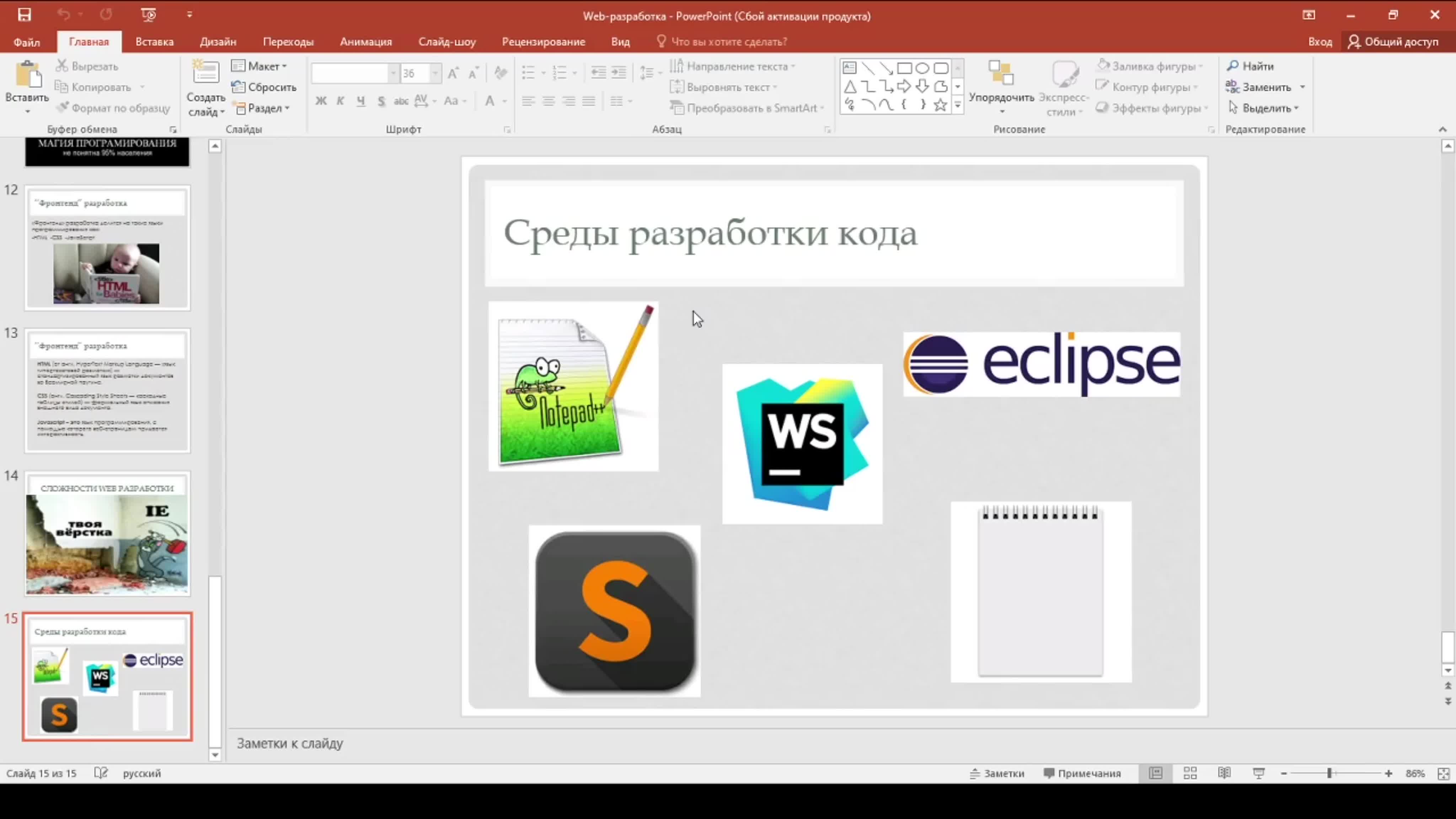Zoom out with the minus icon
This screenshot has height=819, width=1456.
[x=1284, y=773]
